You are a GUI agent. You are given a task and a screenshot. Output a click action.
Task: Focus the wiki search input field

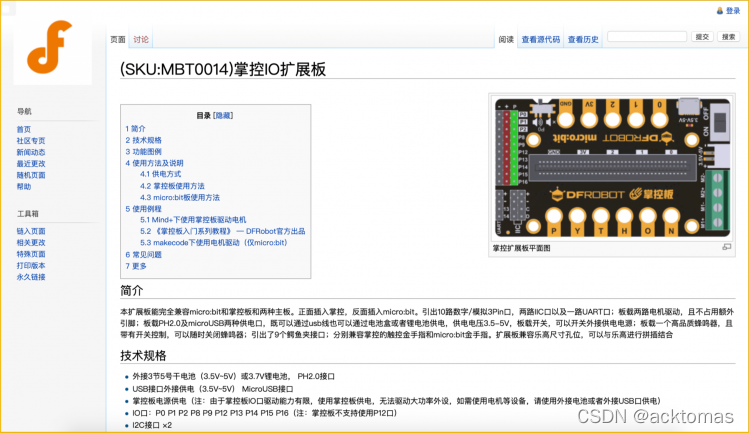(647, 37)
